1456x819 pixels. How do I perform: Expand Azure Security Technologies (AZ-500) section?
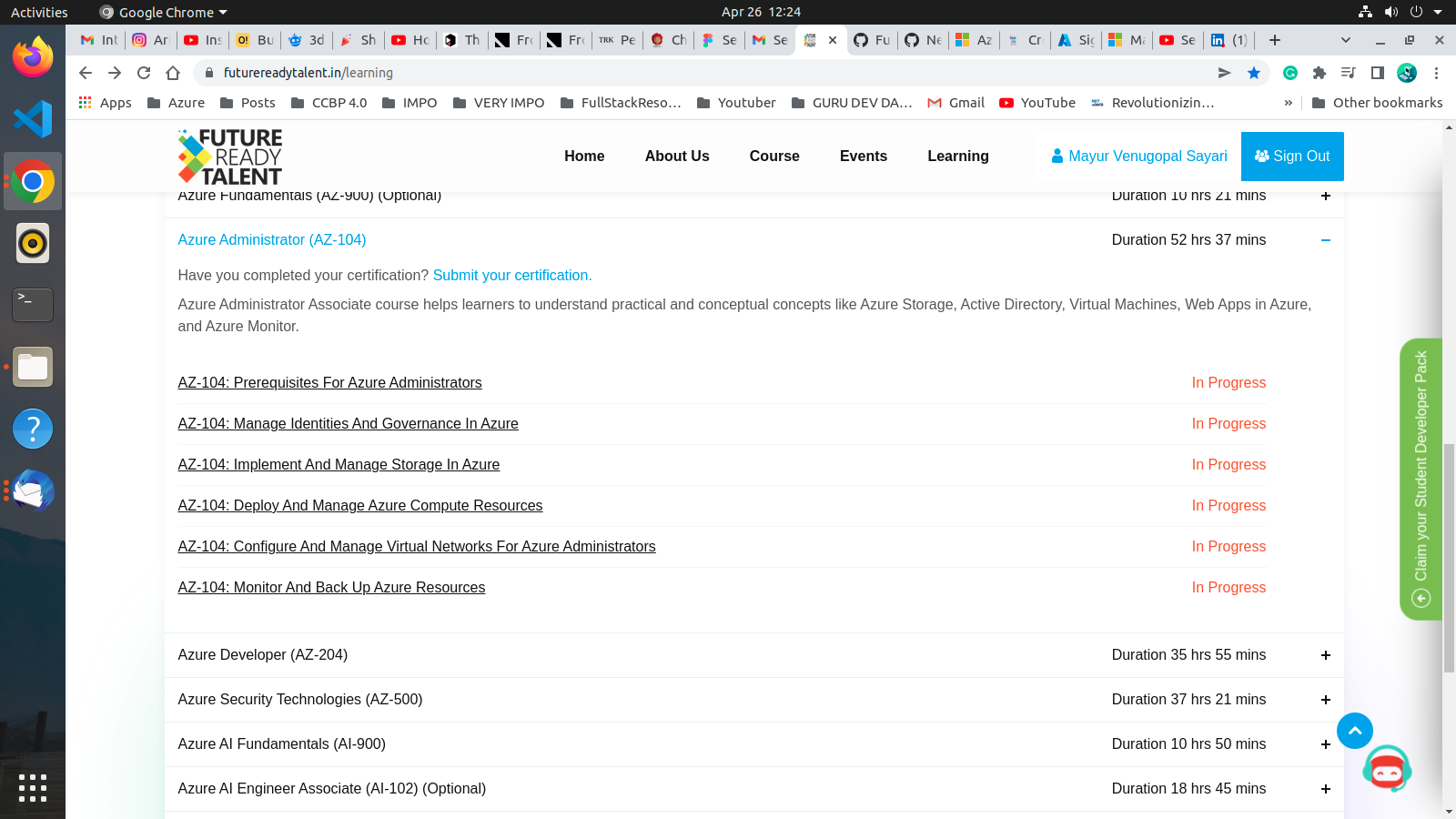pyautogui.click(x=1326, y=700)
